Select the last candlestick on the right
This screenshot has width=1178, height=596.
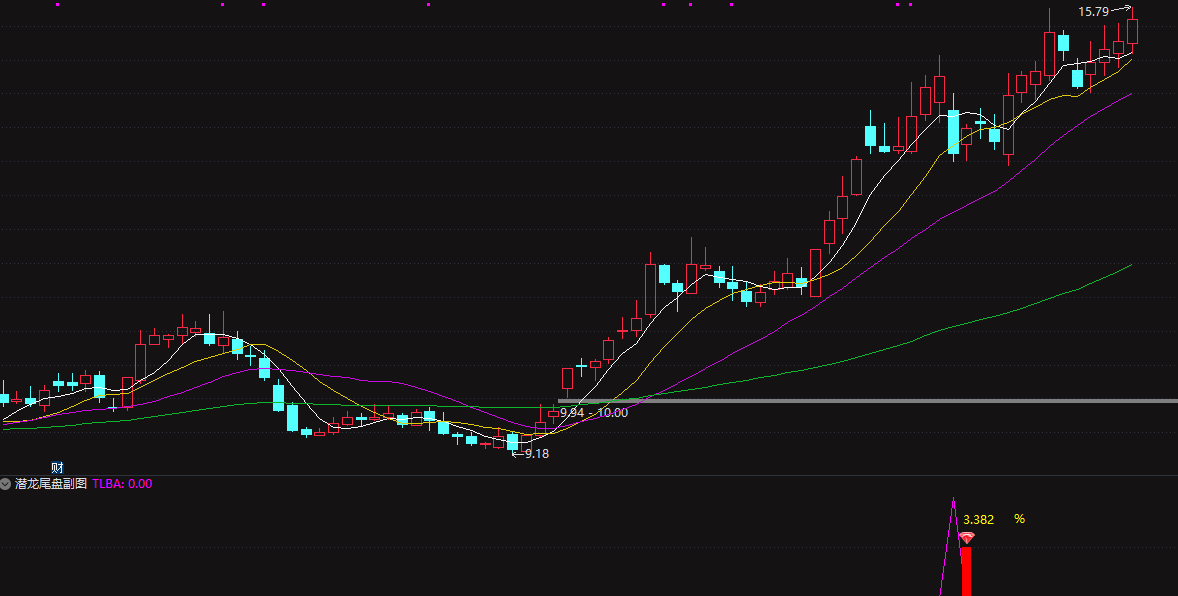tap(1132, 30)
